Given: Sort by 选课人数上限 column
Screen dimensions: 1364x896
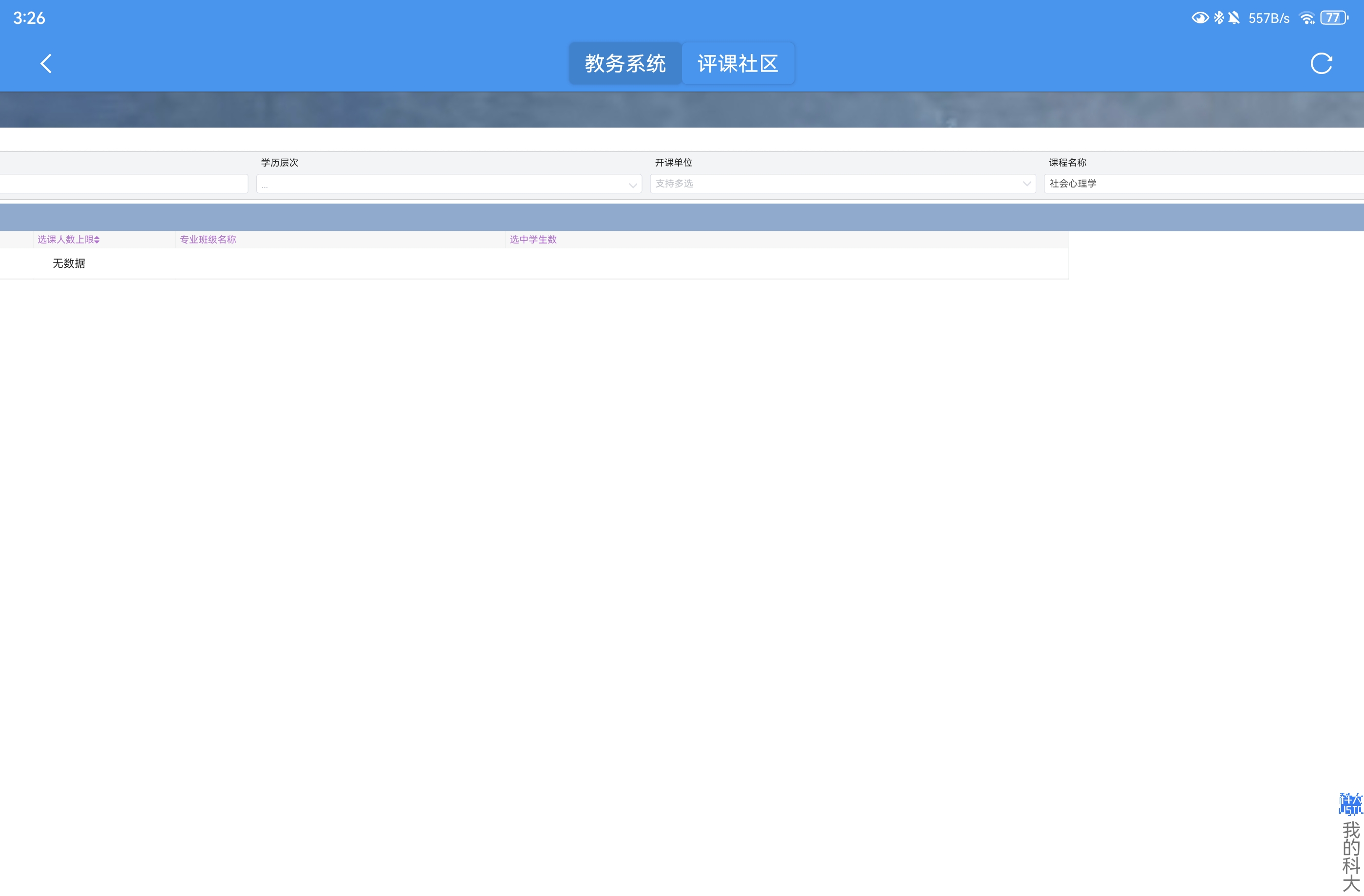Looking at the screenshot, I should coord(69,240).
